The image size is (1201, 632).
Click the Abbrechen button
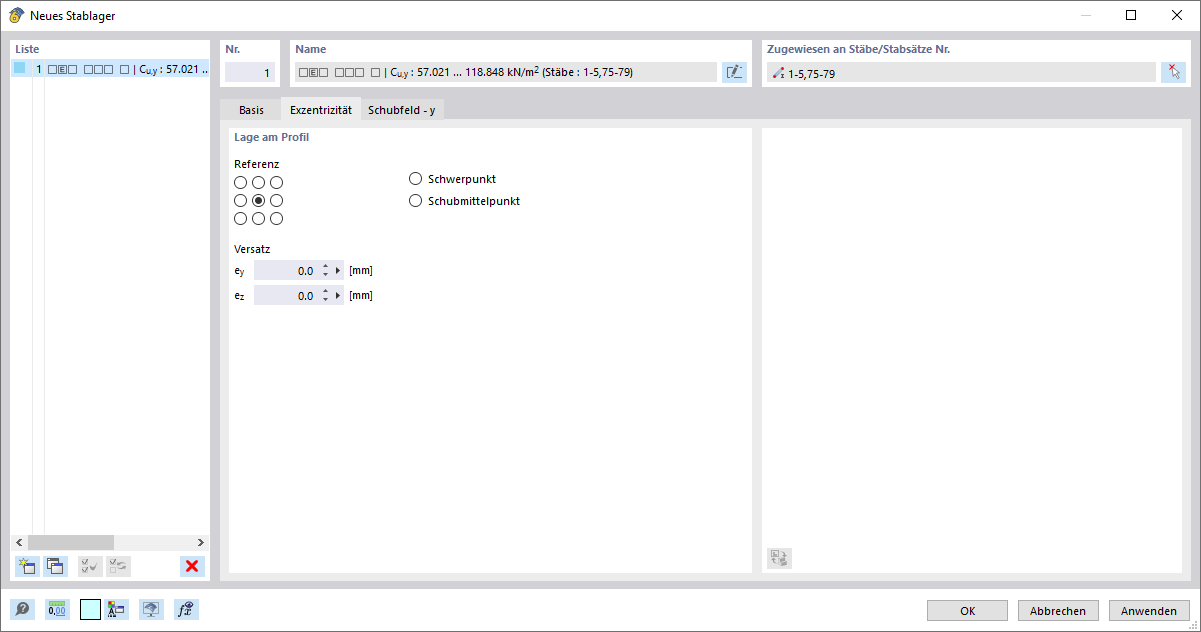(1058, 610)
